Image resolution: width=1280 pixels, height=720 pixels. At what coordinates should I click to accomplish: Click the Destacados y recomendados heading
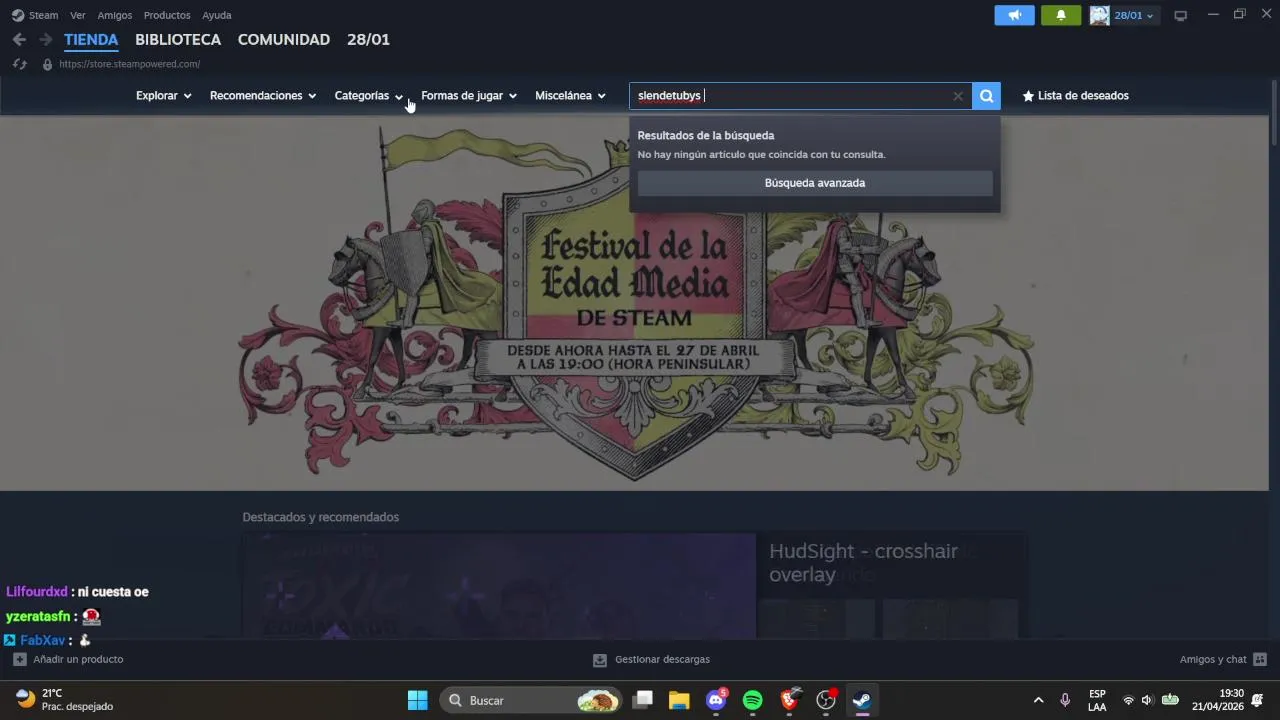[x=321, y=517]
